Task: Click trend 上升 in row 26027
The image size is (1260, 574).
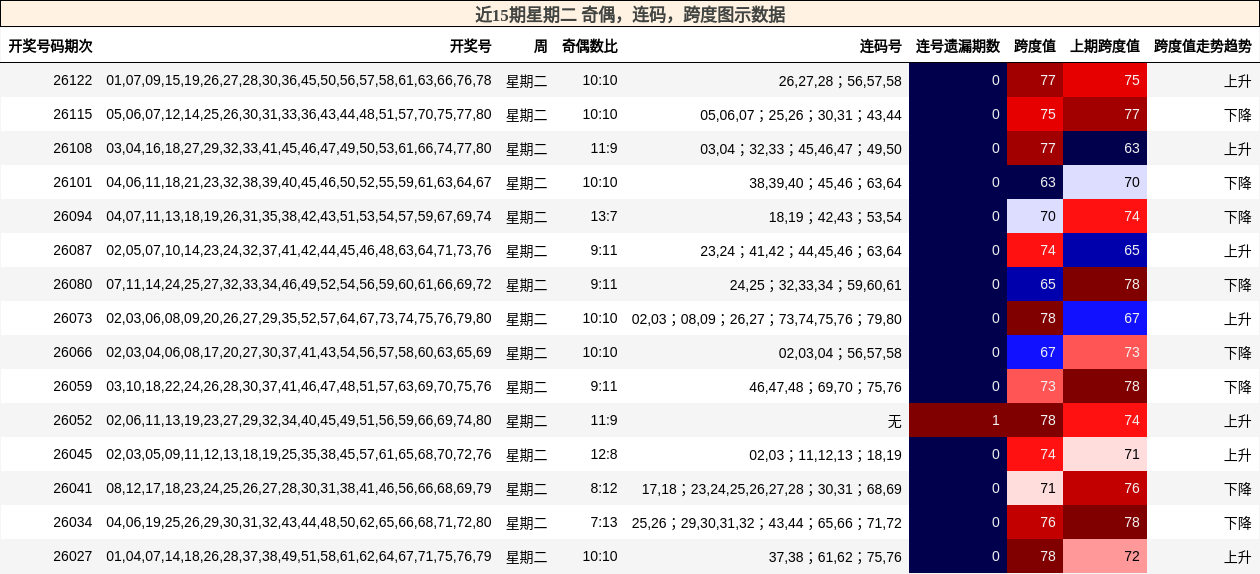Action: point(1237,557)
